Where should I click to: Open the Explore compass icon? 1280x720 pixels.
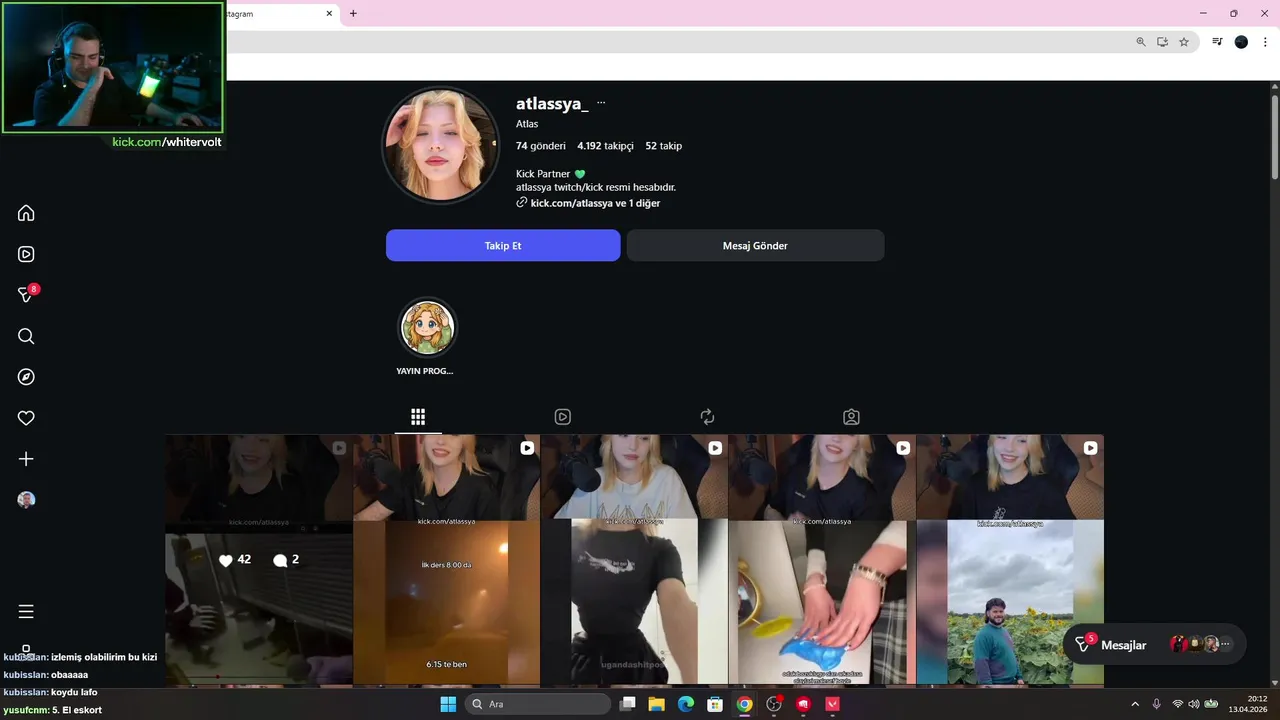26,377
